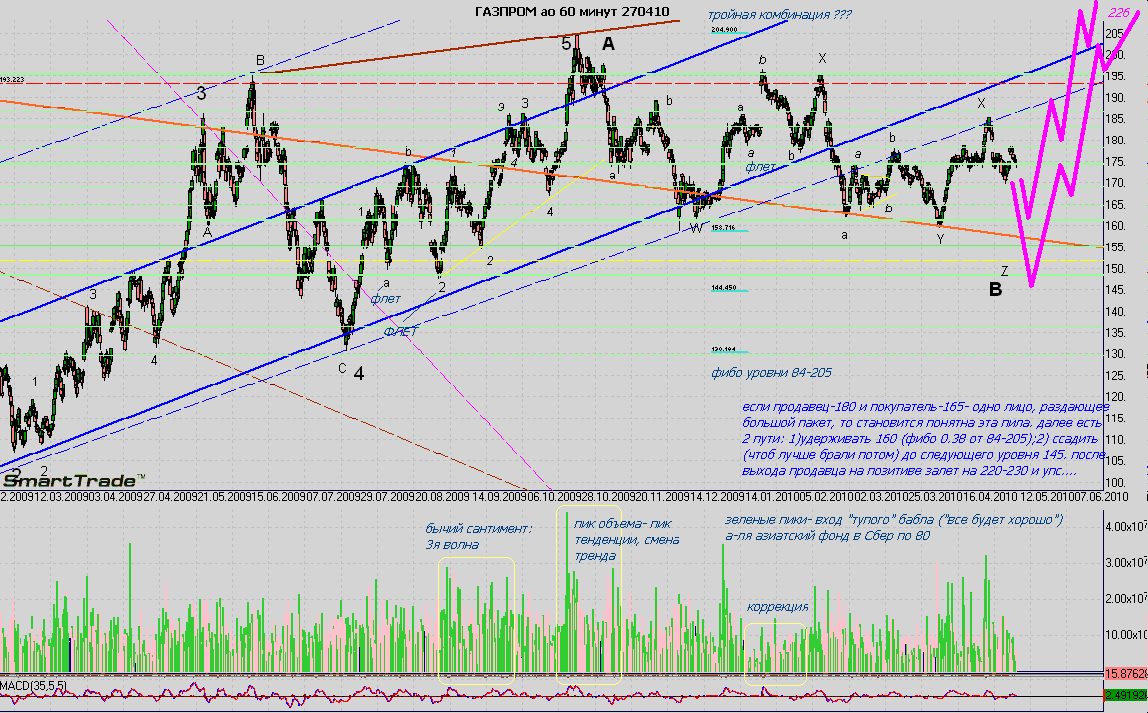Click the chart title 'ГАЗПРОМ ао 60 минут 270410'
The height and width of the screenshot is (713, 1148).
point(572,11)
